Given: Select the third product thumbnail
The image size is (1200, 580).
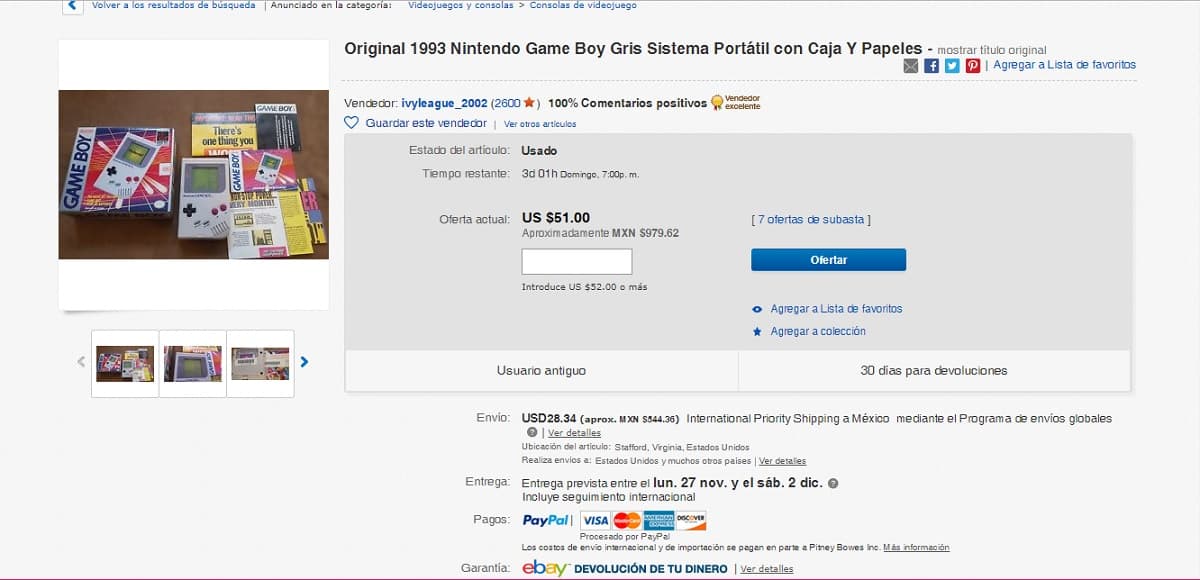Looking at the screenshot, I should [x=260, y=363].
